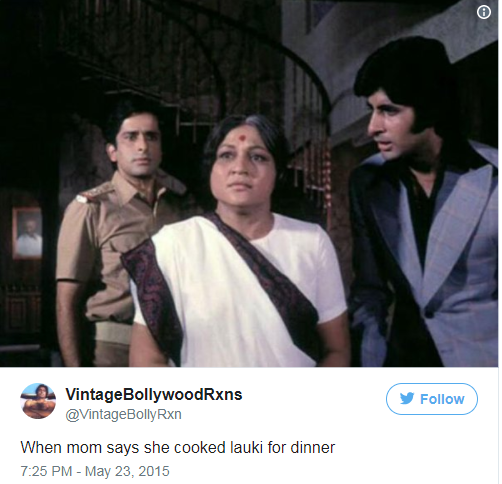Click the man in khaki police uniform
This screenshot has width=502, height=484.
(115, 233)
